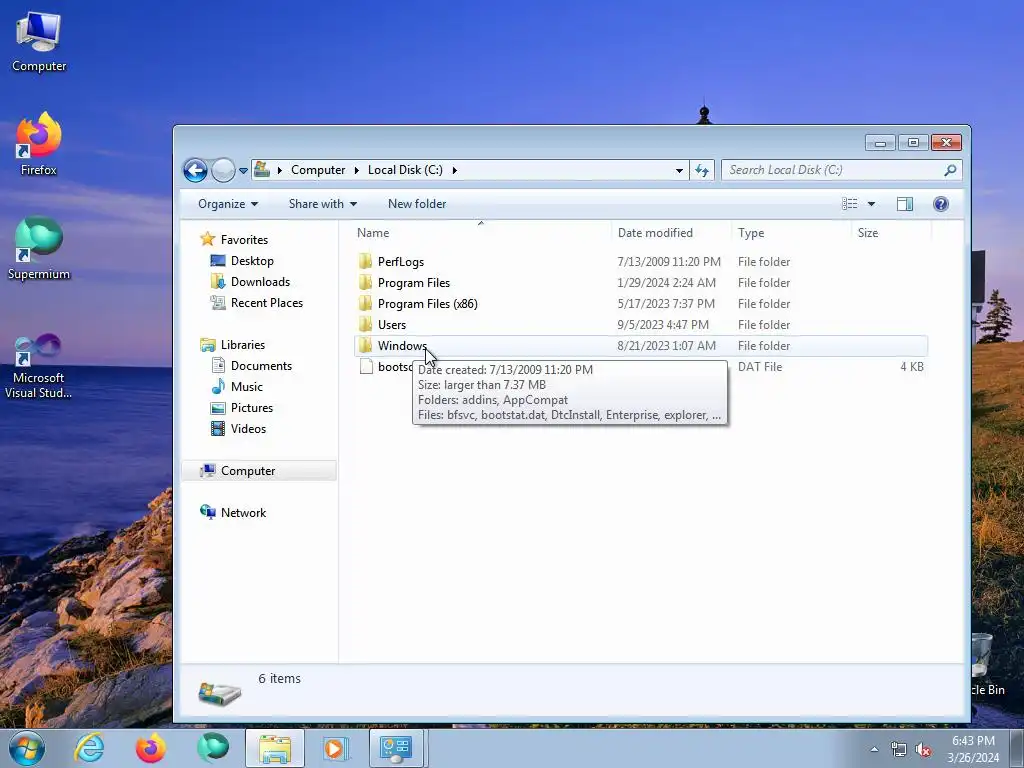
Task: Select the Program Files (x86) folder
Action: [x=427, y=304]
